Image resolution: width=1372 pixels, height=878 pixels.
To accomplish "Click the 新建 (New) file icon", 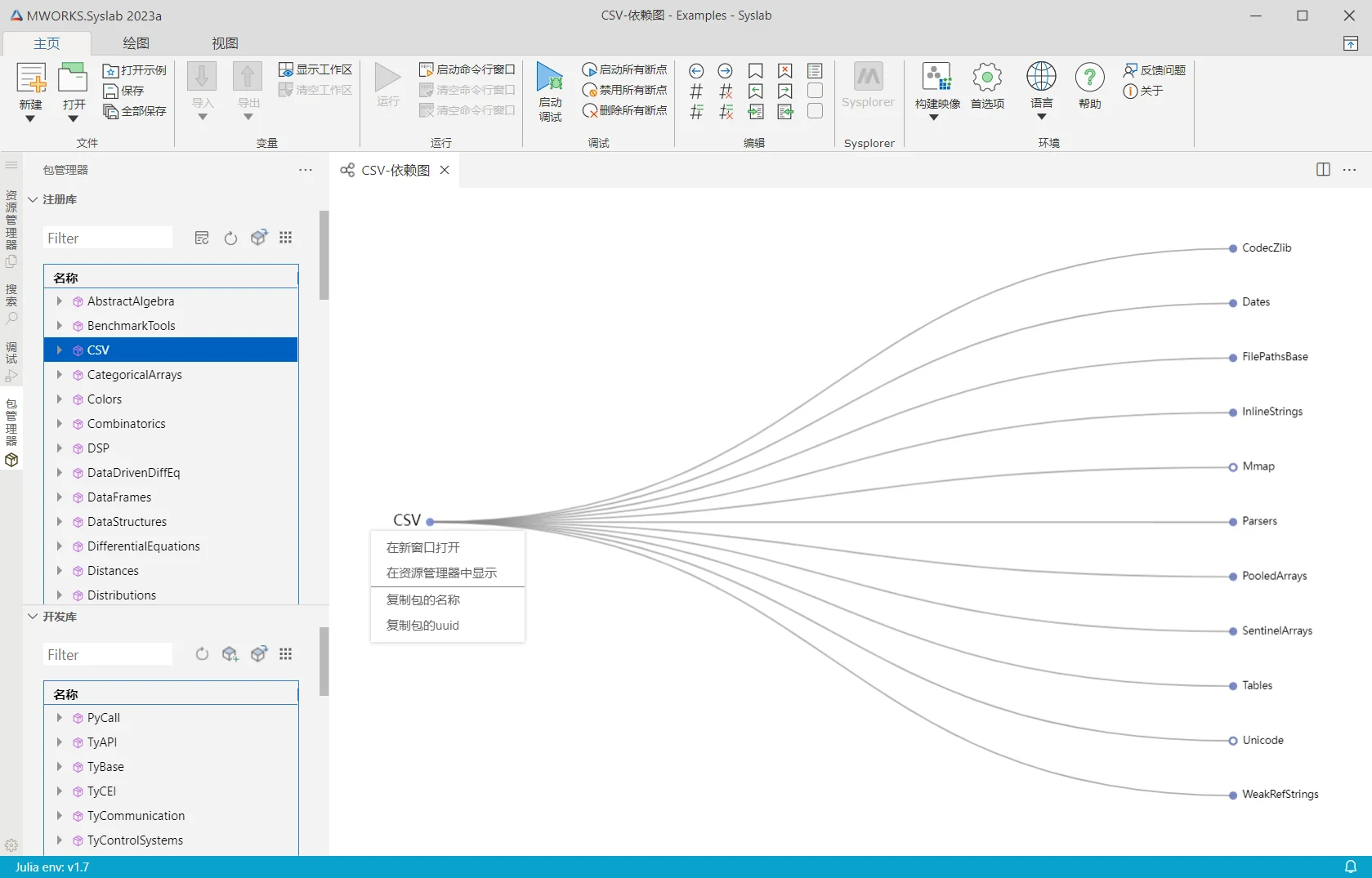I will (31, 78).
